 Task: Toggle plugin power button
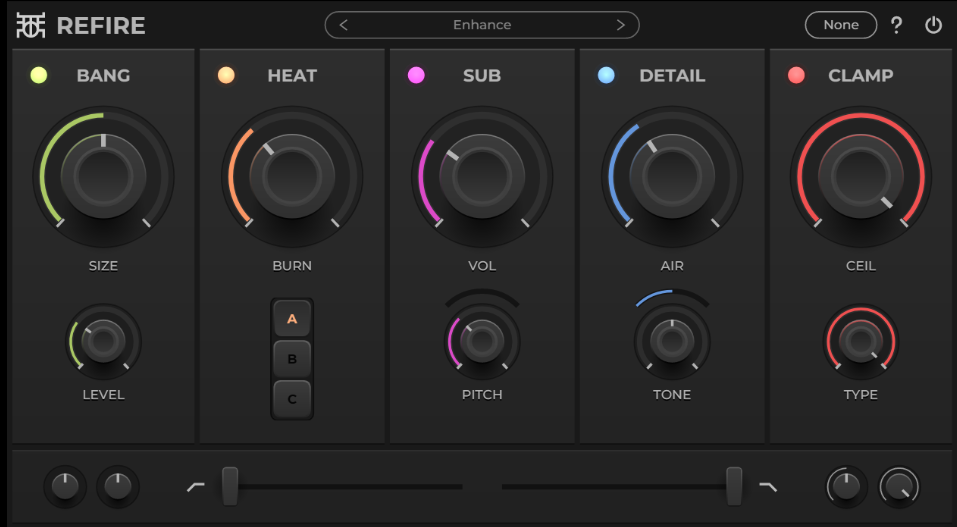pyautogui.click(x=933, y=25)
